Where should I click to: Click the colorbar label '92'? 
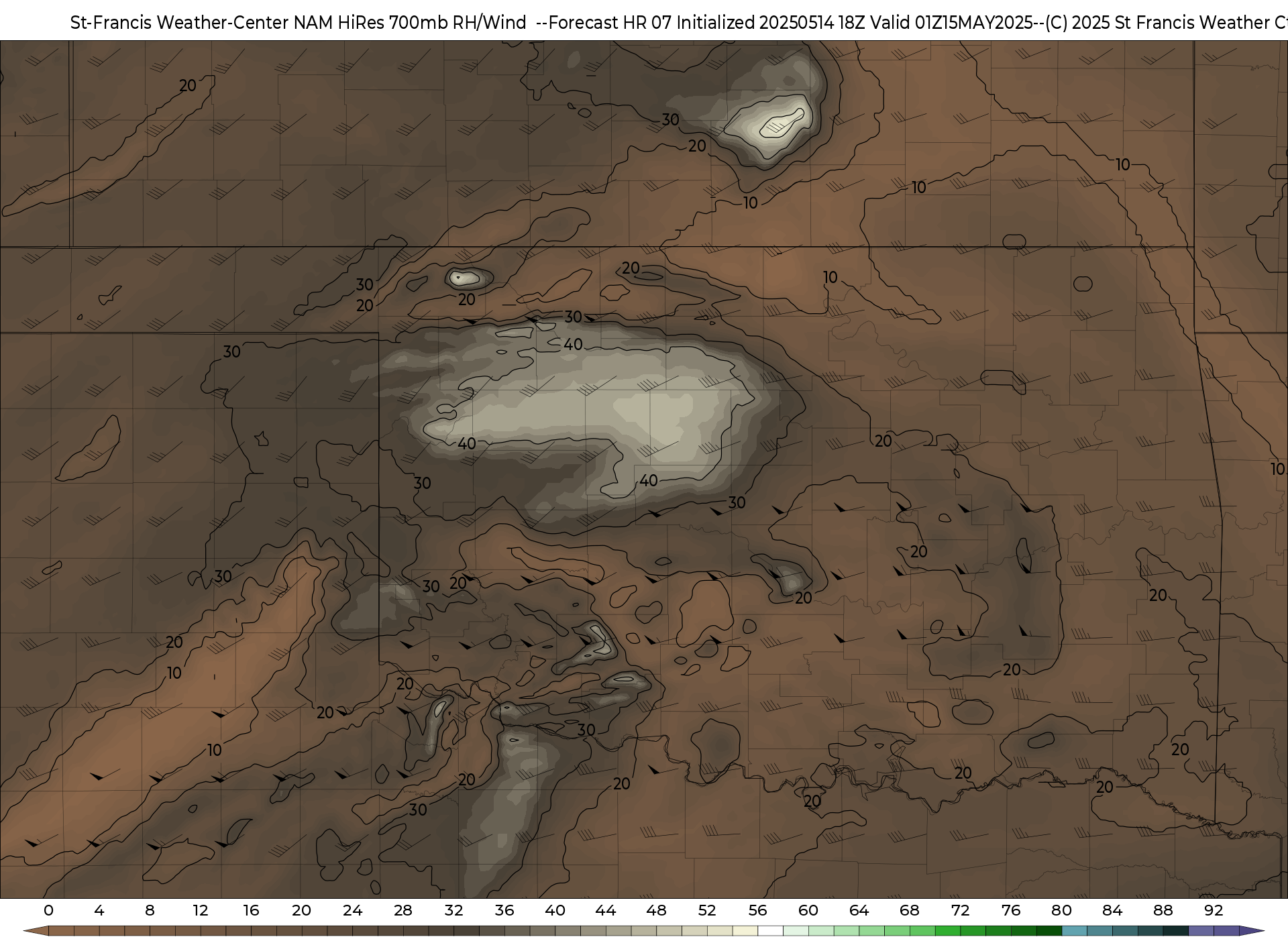(x=1214, y=910)
